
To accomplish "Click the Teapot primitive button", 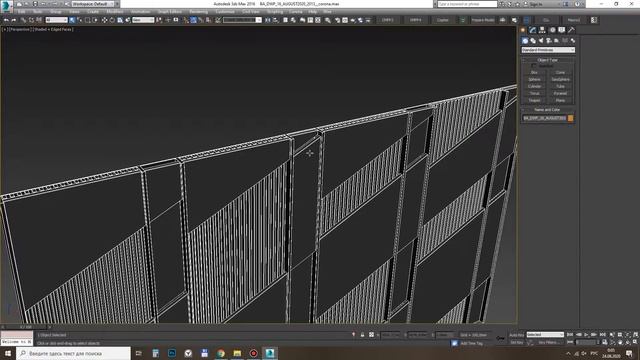I will pos(534,100).
